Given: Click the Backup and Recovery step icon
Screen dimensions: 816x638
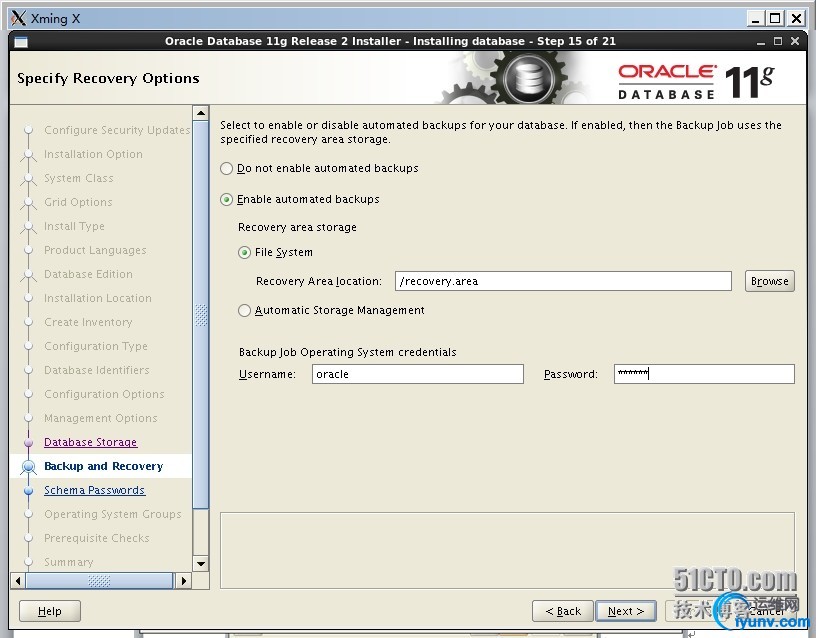Looking at the screenshot, I should click(x=29, y=467).
